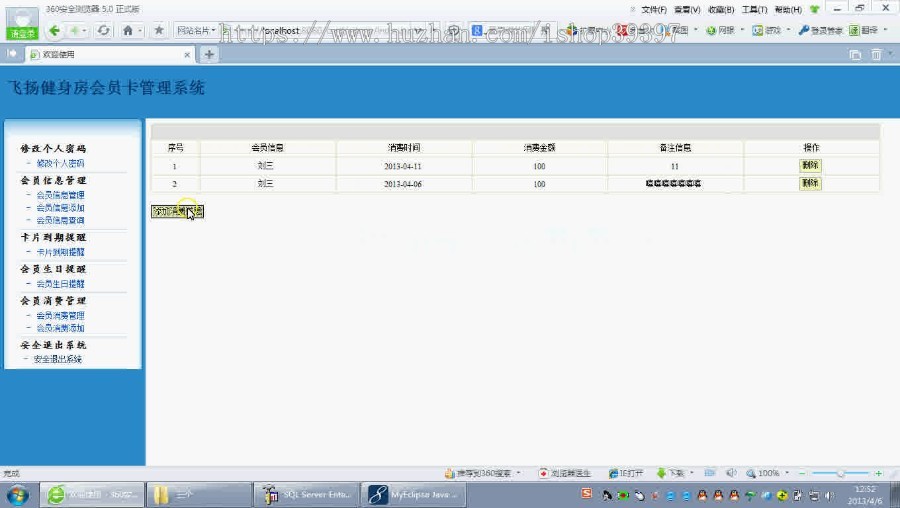This screenshot has width=900, height=508.
Task: Open 会员信息管理 link
Action: (60, 195)
